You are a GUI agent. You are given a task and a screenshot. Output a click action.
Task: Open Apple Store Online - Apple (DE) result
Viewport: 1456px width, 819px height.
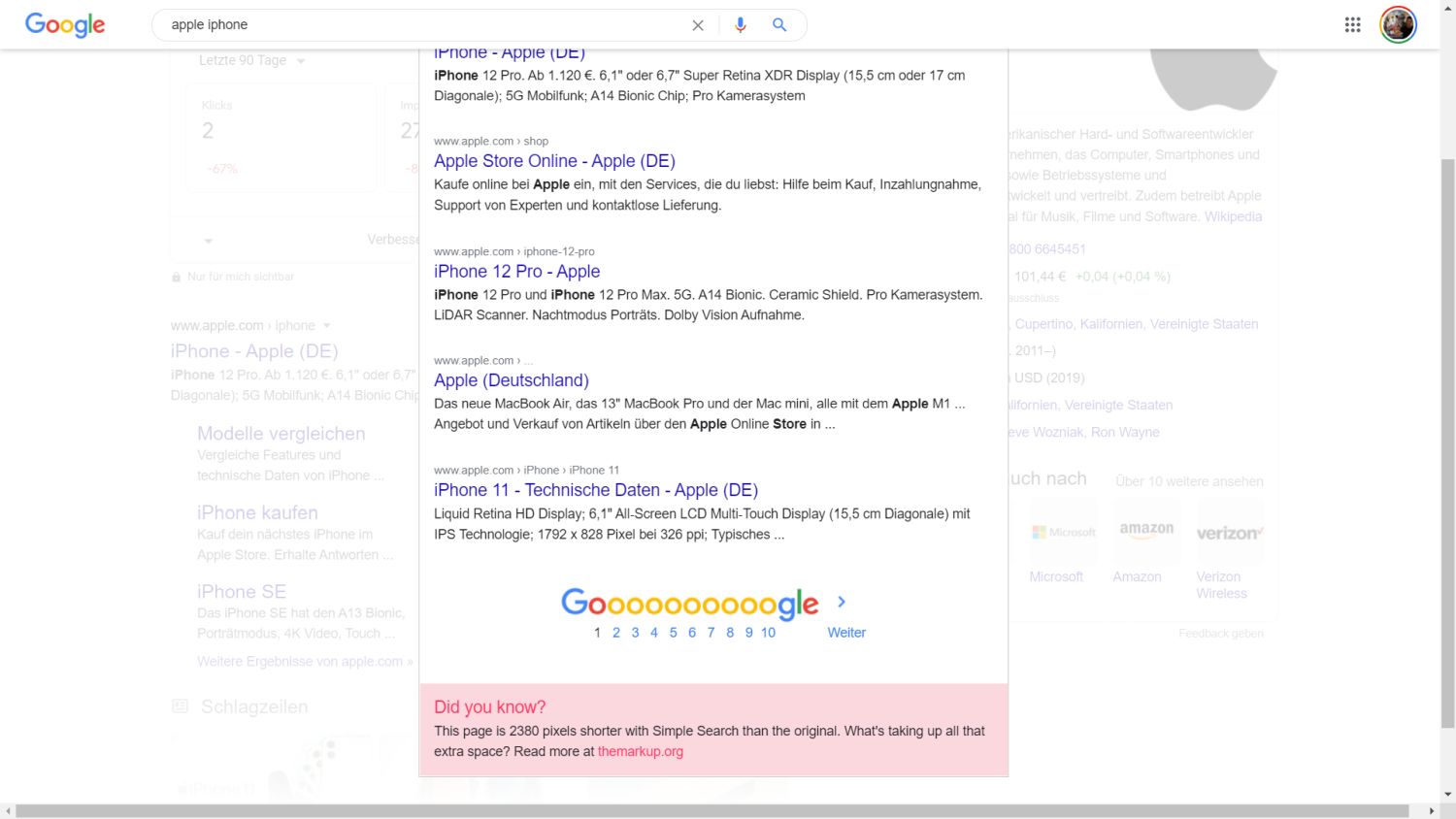click(554, 161)
